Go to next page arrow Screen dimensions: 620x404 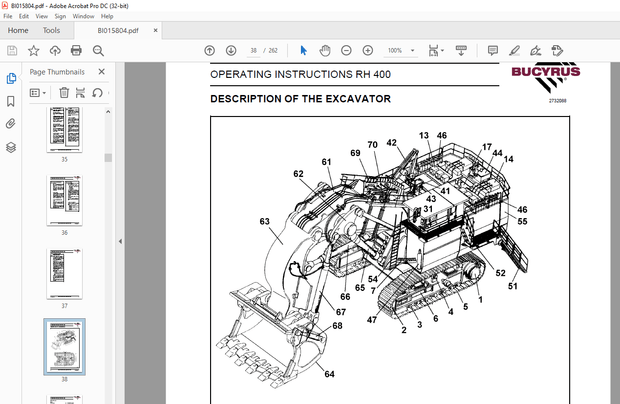pyautogui.click(x=231, y=51)
